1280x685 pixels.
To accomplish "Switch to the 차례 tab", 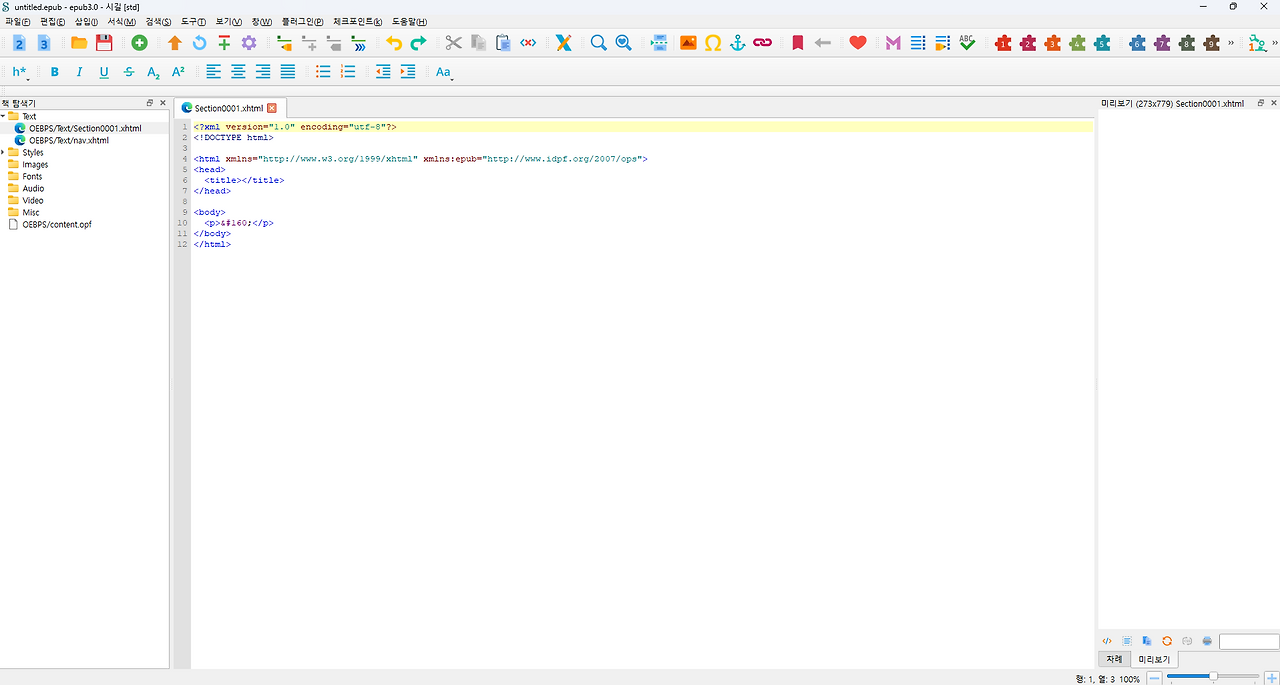I will click(x=1114, y=660).
